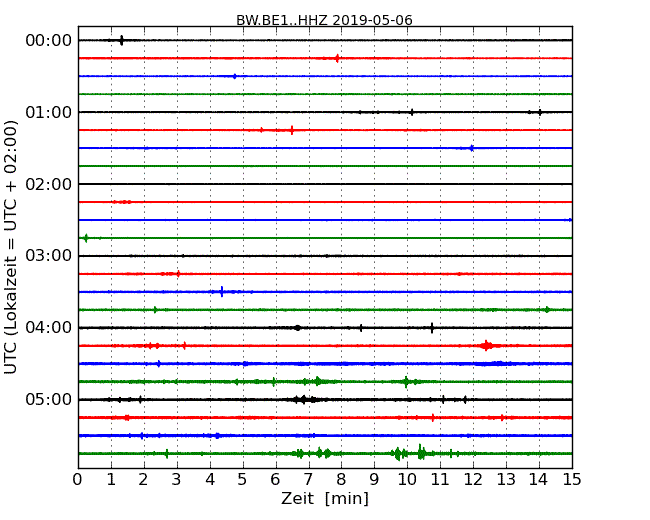
Task: Click the x-axis label Zeit [min]
Action: tap(325, 498)
